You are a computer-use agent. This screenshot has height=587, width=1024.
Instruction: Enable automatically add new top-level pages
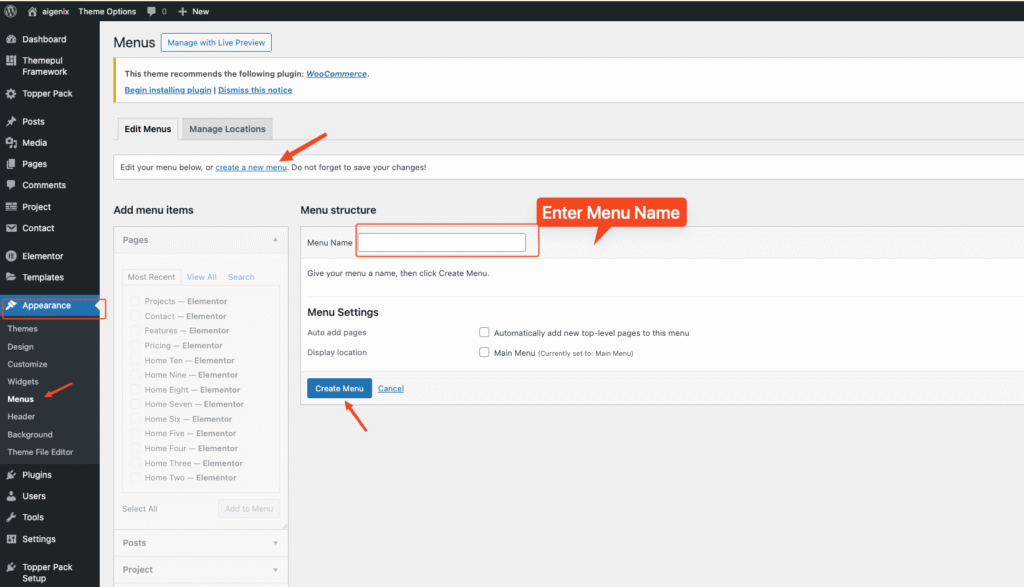pyautogui.click(x=484, y=332)
